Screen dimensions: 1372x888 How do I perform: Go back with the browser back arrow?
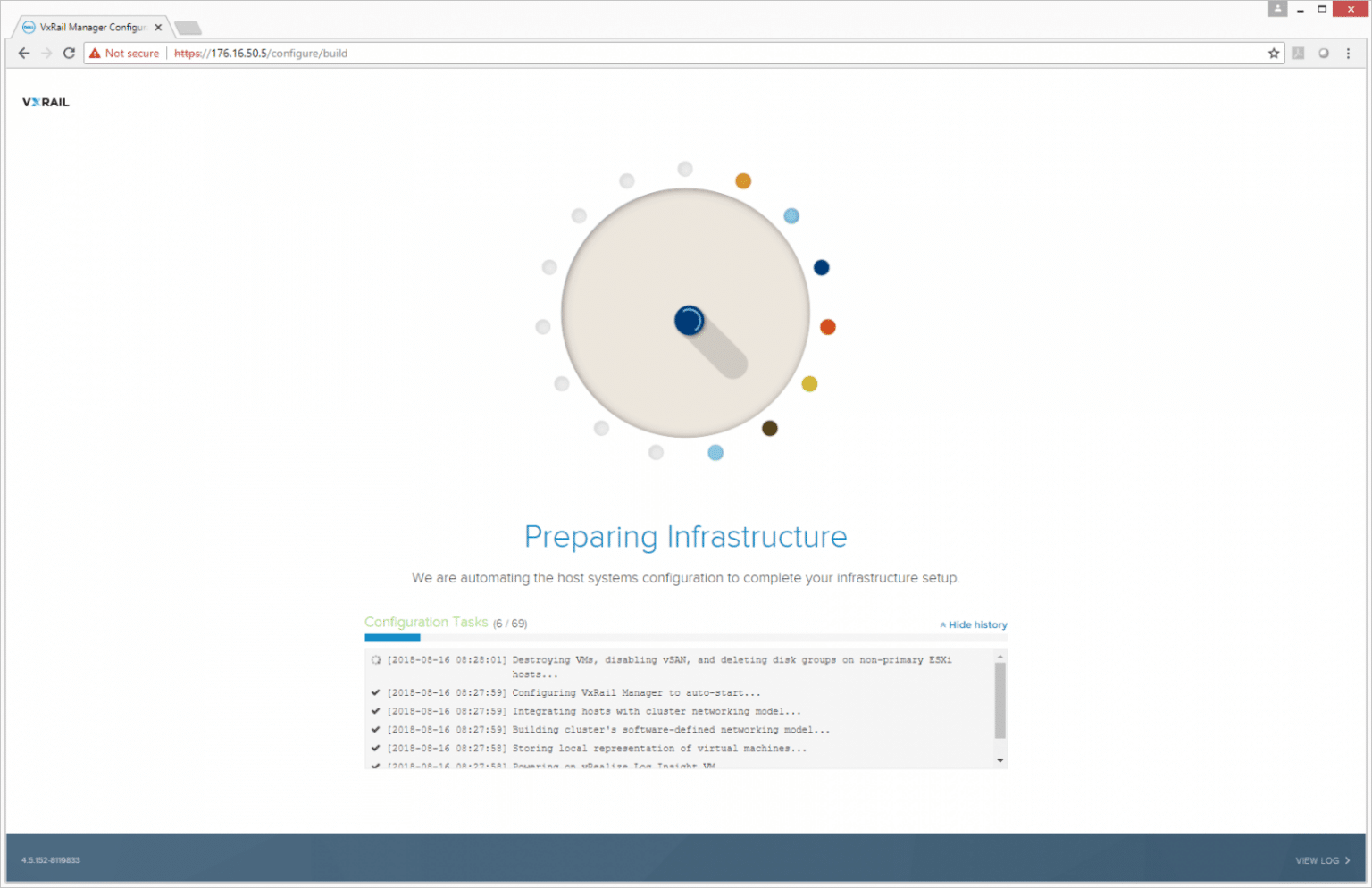[x=24, y=54]
